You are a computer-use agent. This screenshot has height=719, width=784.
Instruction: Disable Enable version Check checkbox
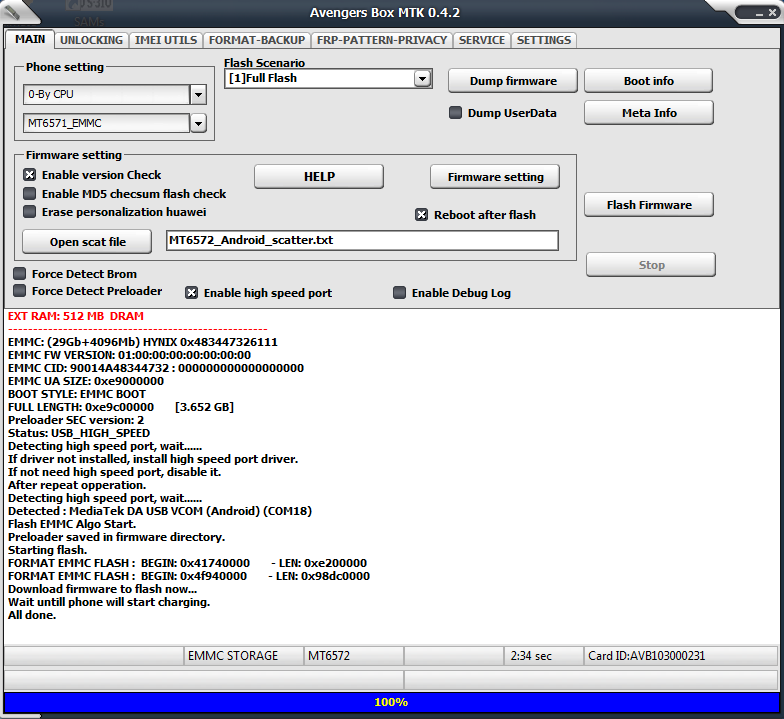30,174
